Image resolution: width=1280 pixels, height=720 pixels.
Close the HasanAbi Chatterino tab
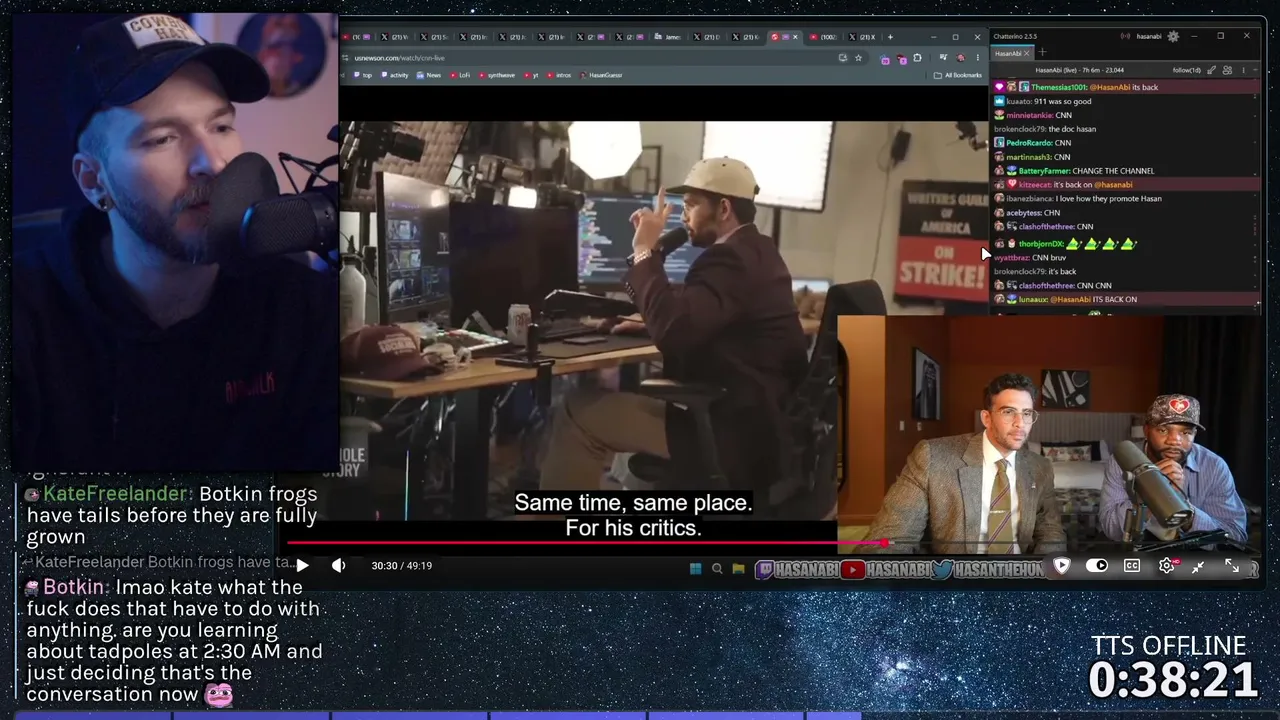[1028, 53]
